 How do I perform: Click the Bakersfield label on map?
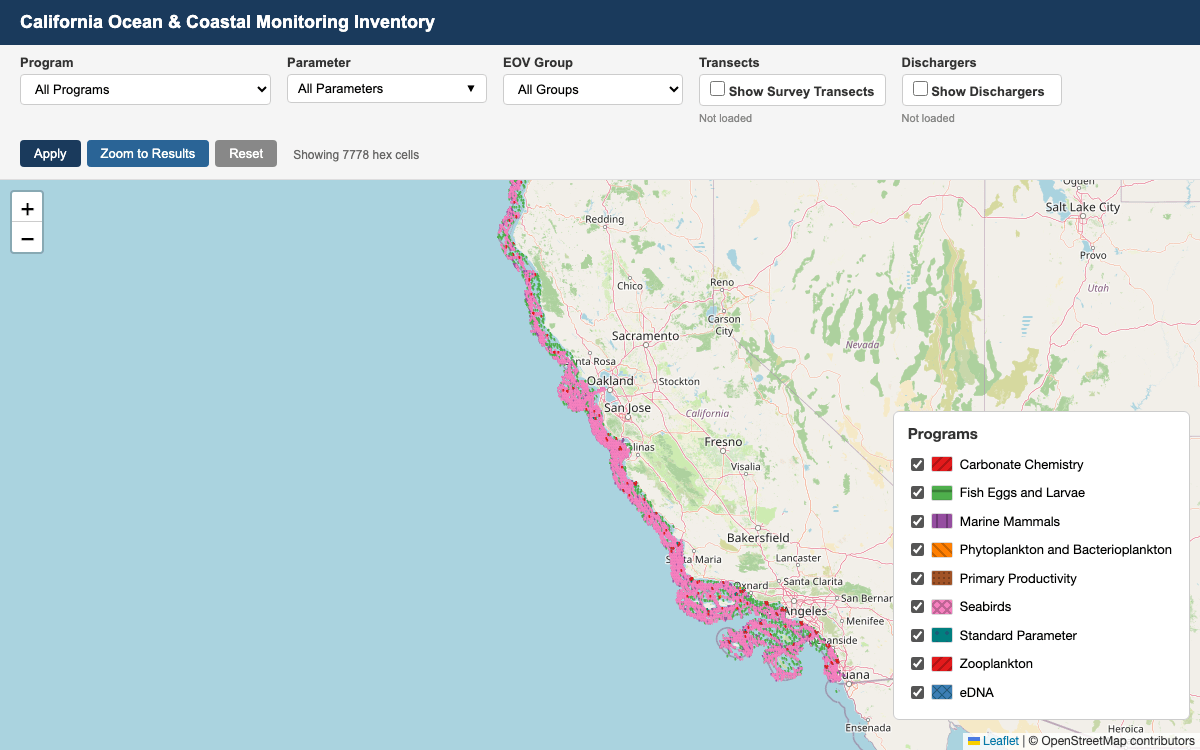point(758,538)
